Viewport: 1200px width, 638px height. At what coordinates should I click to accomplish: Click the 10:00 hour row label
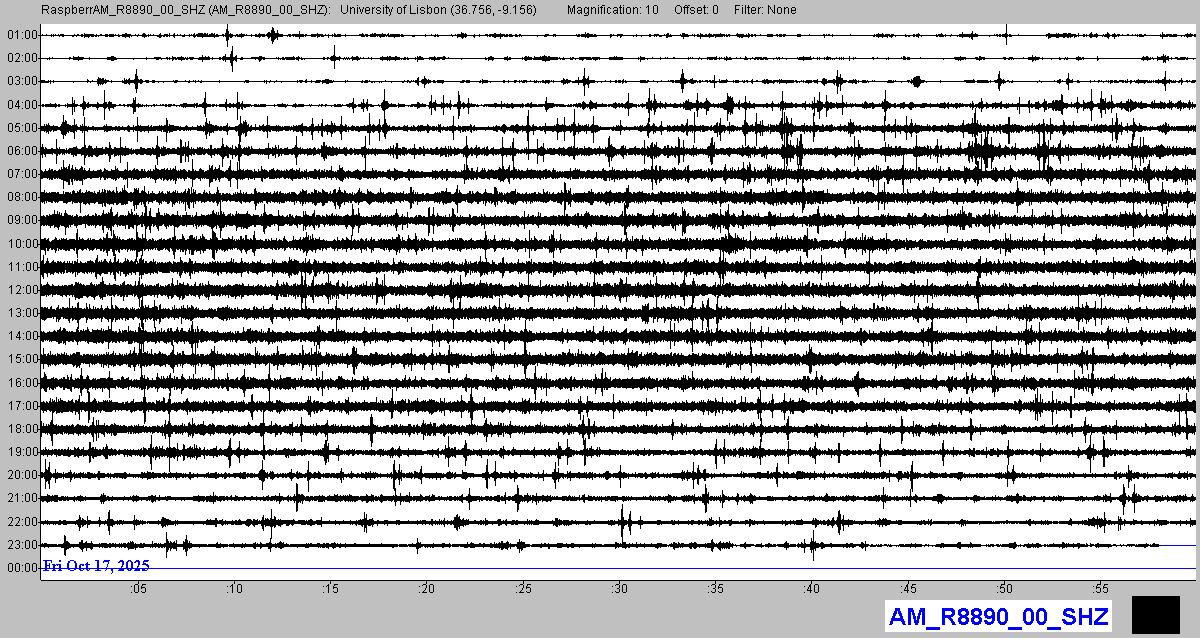21,244
